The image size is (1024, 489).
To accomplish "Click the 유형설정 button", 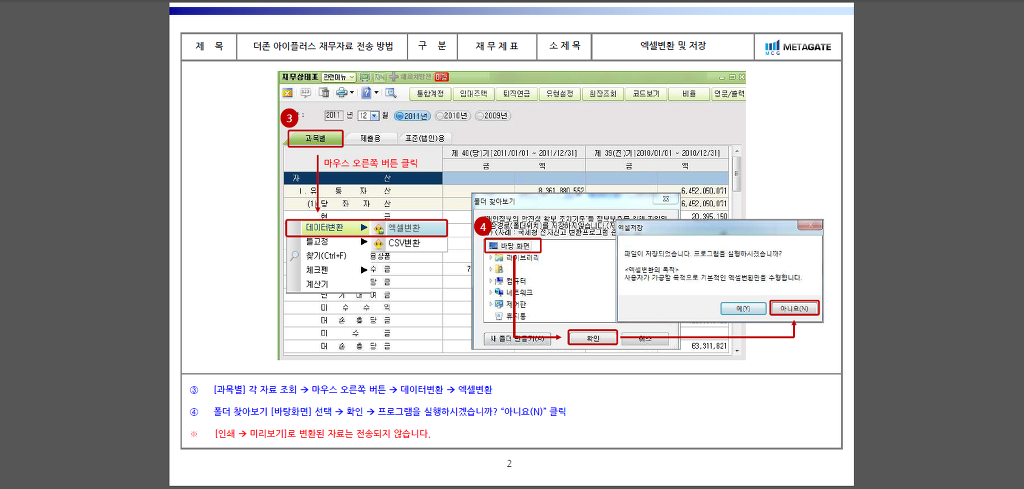I will coord(559,93).
